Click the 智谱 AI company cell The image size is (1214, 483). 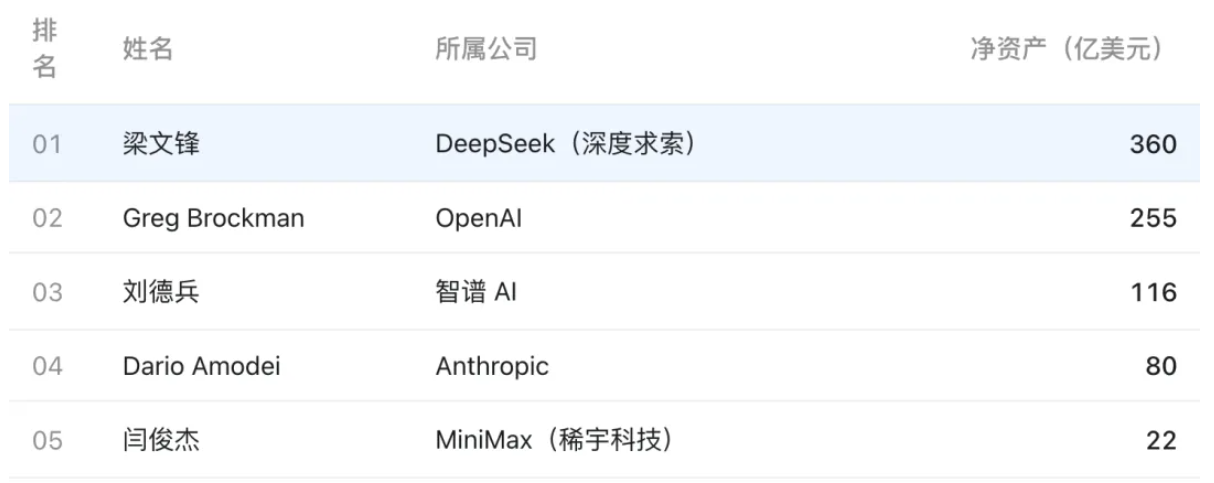(x=476, y=292)
